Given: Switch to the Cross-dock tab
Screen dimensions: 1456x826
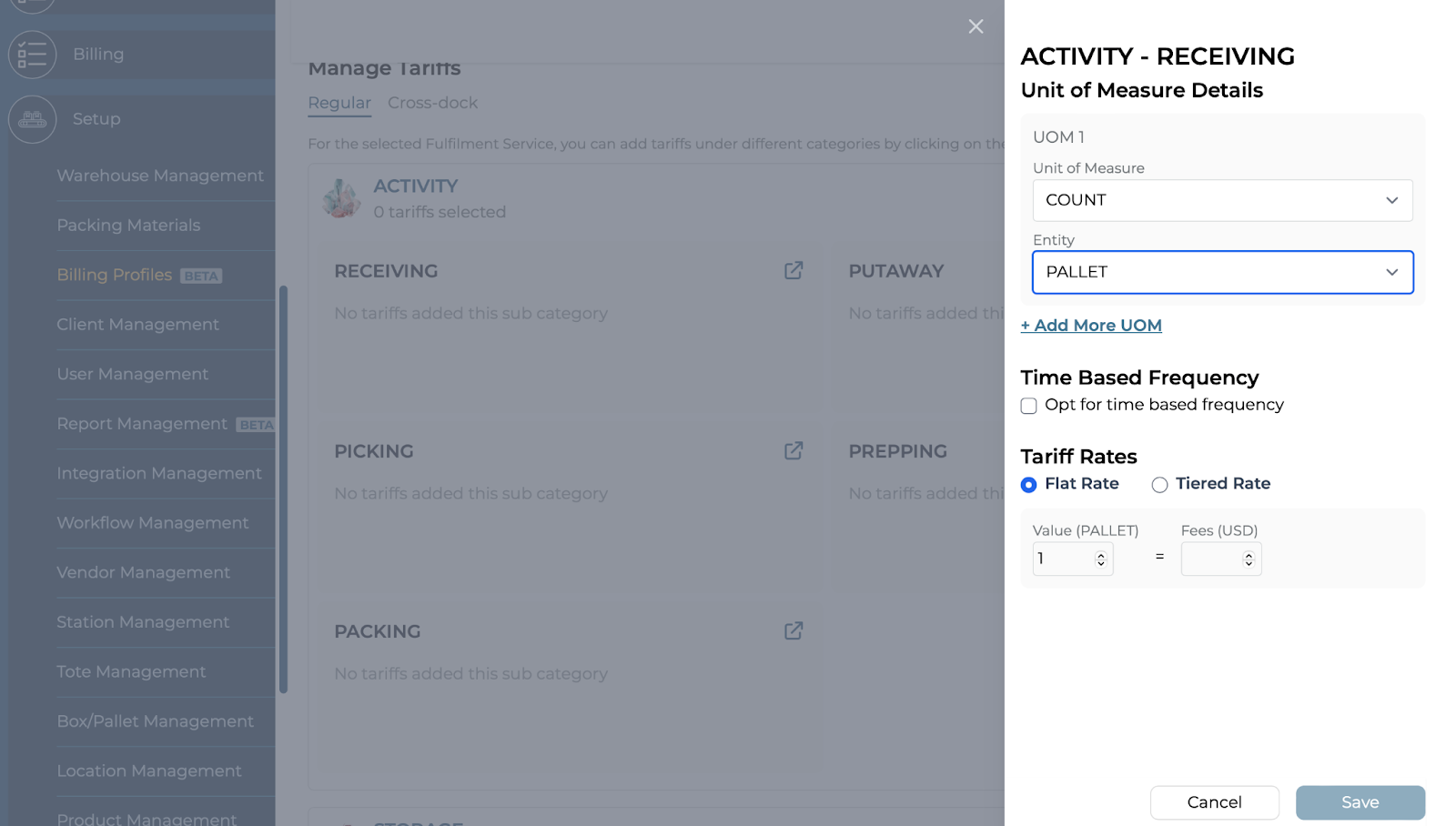Looking at the screenshot, I should click(x=432, y=103).
